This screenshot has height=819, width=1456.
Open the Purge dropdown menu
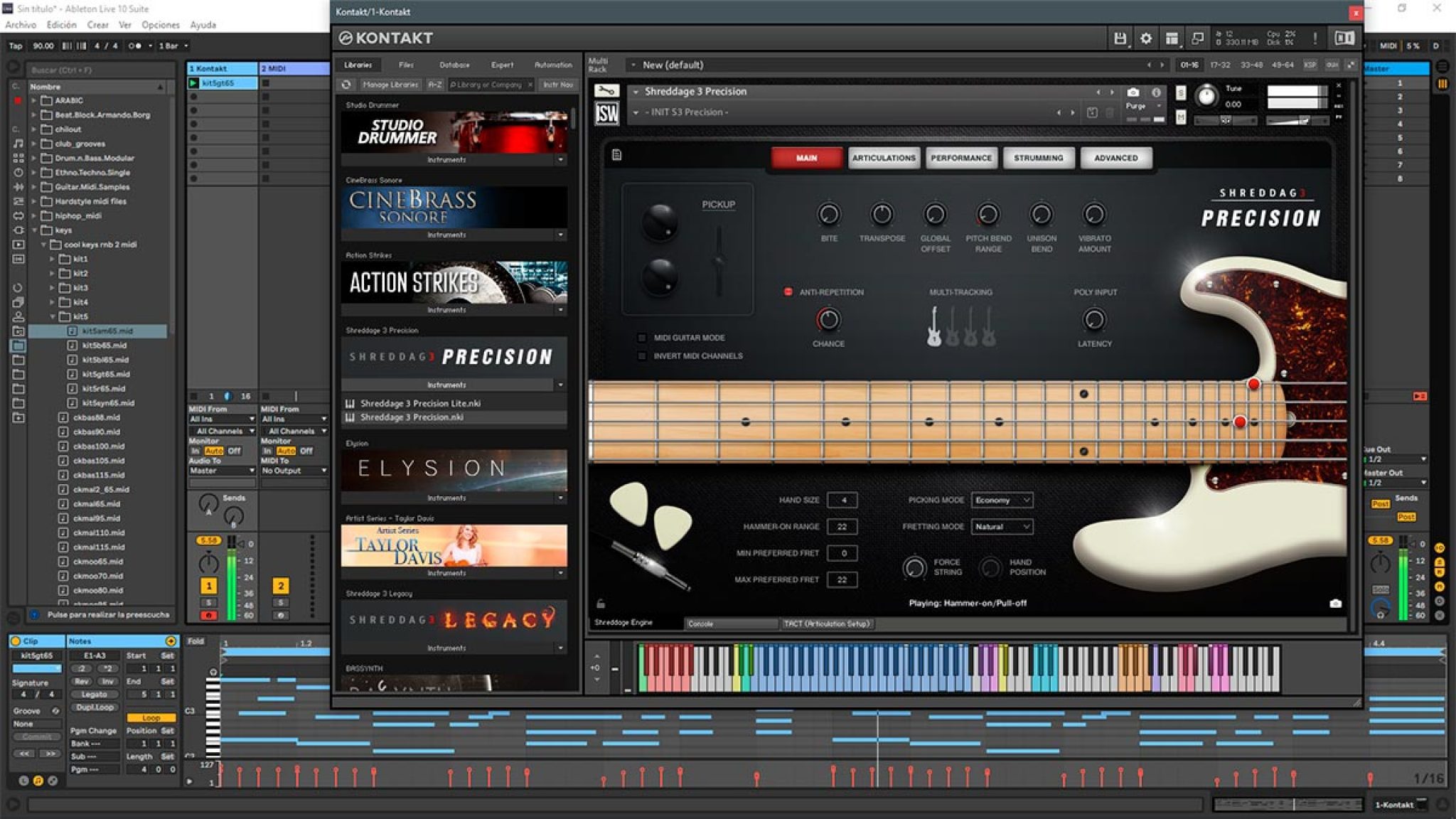coord(1144,106)
